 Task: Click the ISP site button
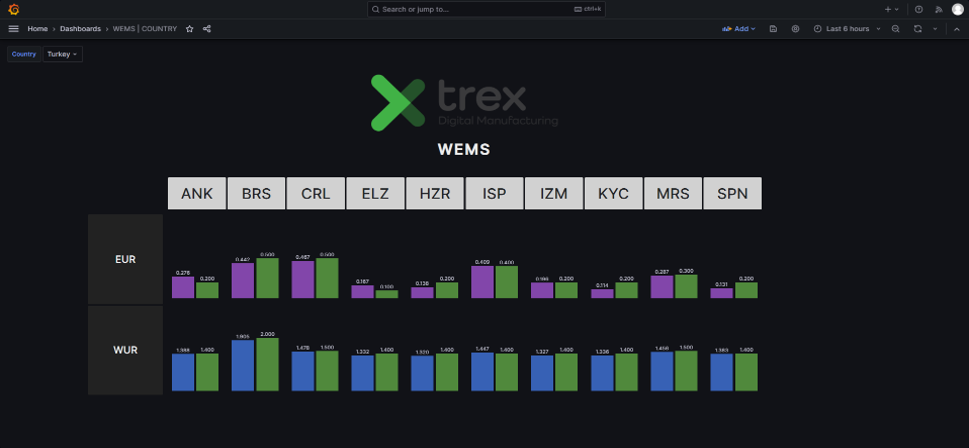pos(494,194)
